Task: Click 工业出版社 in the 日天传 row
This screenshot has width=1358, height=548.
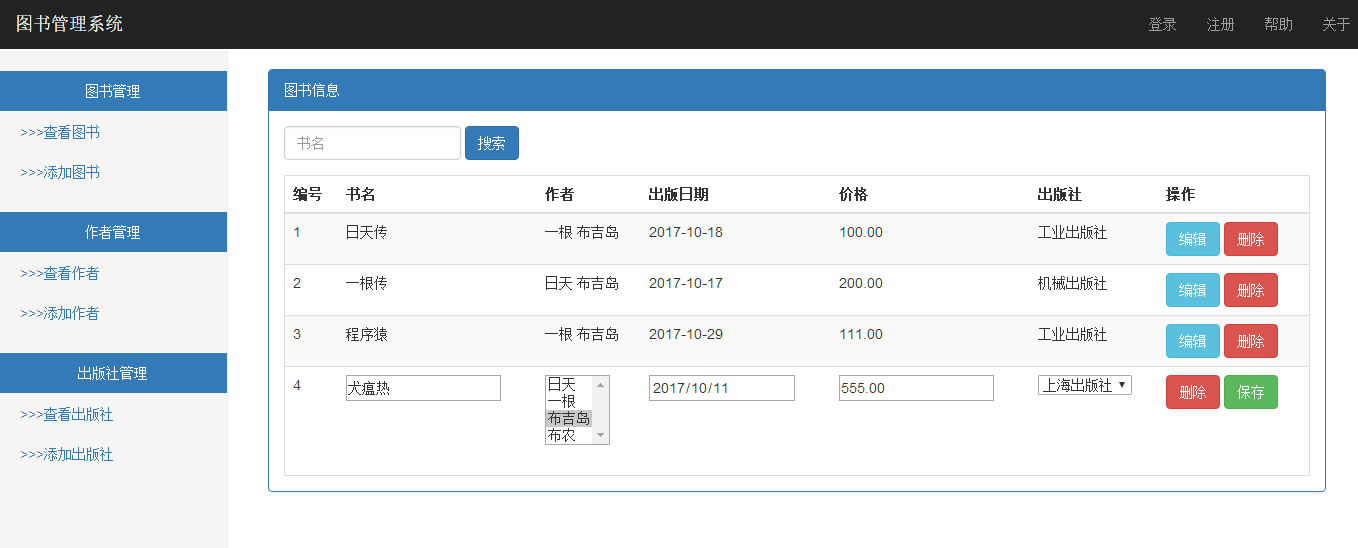Action: coord(1073,232)
